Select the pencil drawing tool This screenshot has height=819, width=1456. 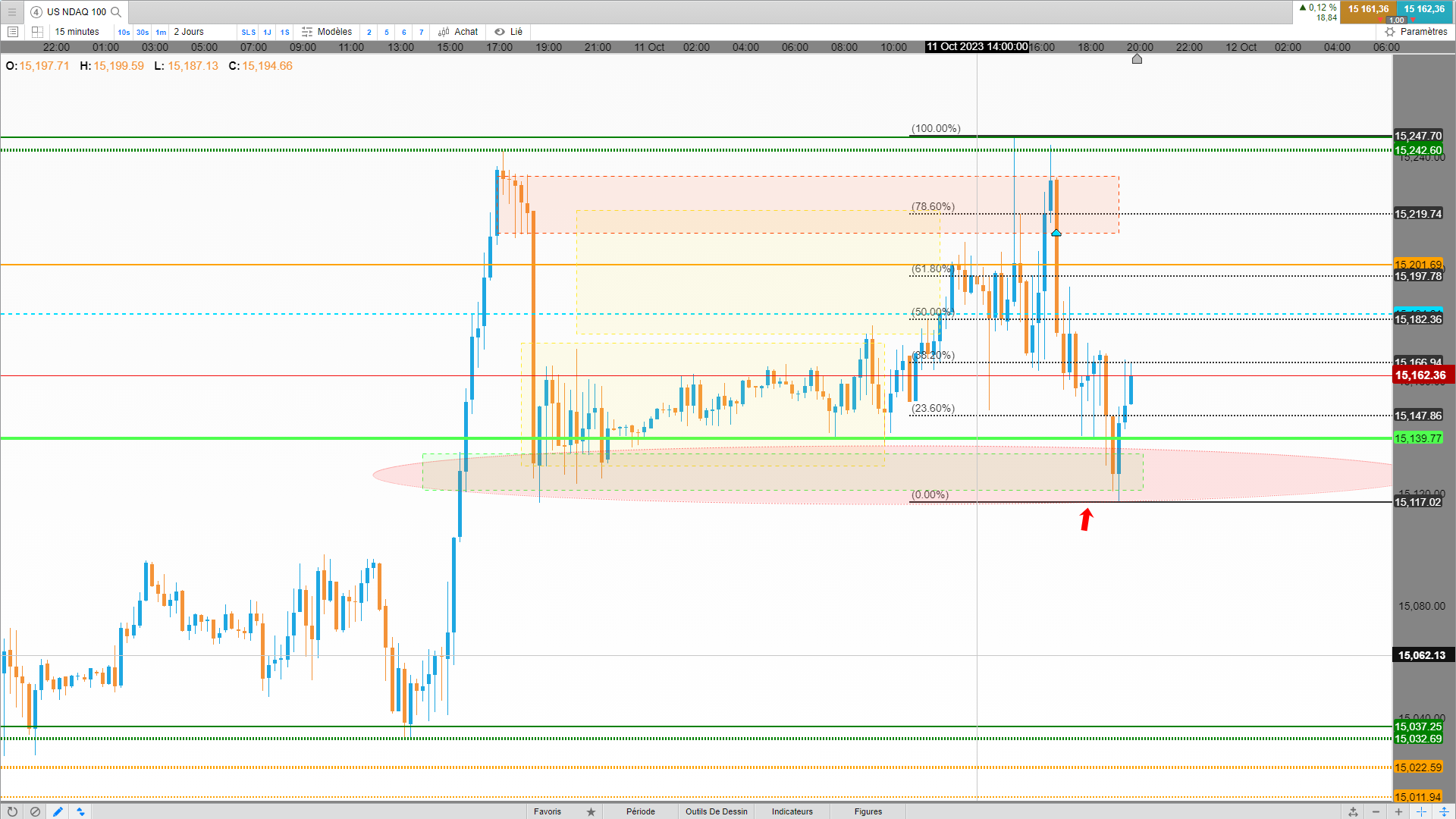[x=58, y=811]
